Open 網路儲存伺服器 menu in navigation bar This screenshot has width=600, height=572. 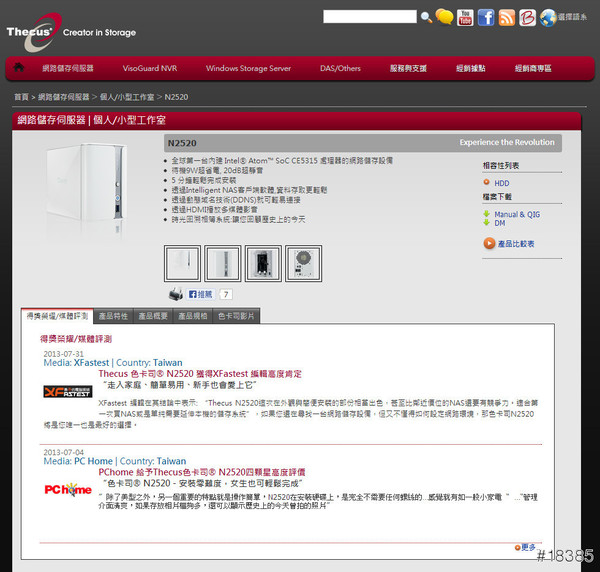(68, 68)
